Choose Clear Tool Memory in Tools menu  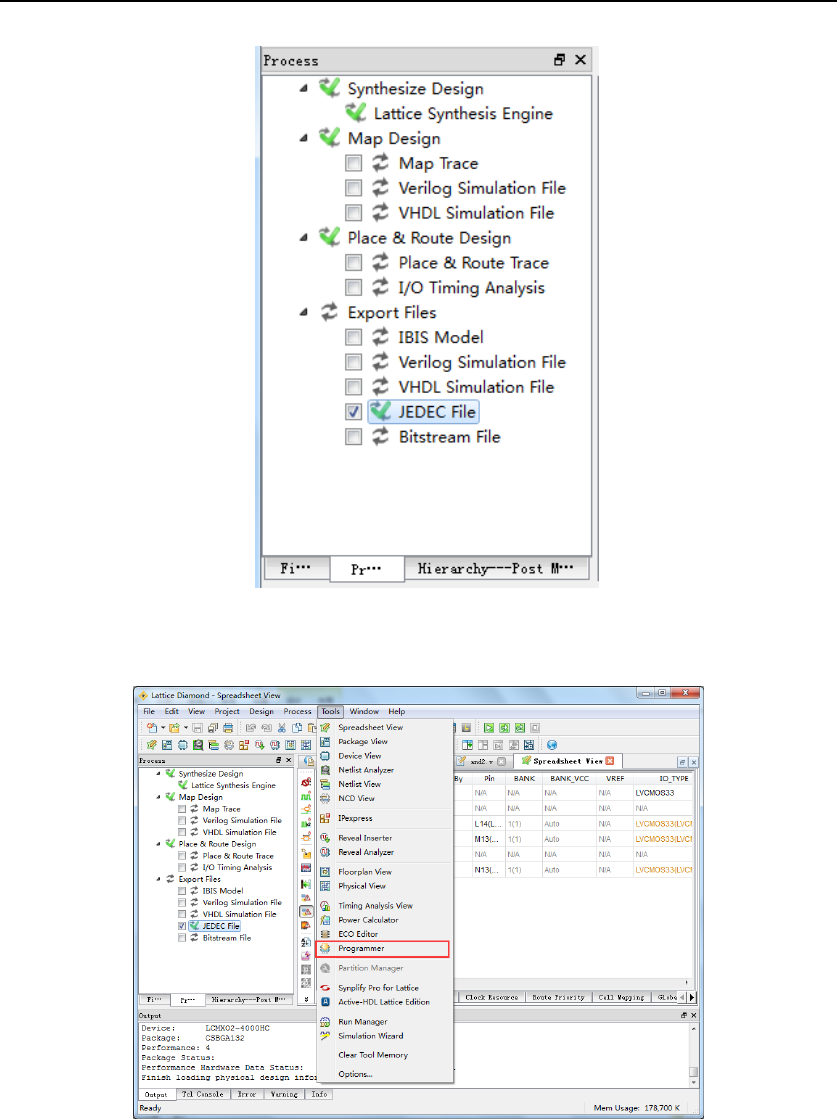coord(373,1055)
